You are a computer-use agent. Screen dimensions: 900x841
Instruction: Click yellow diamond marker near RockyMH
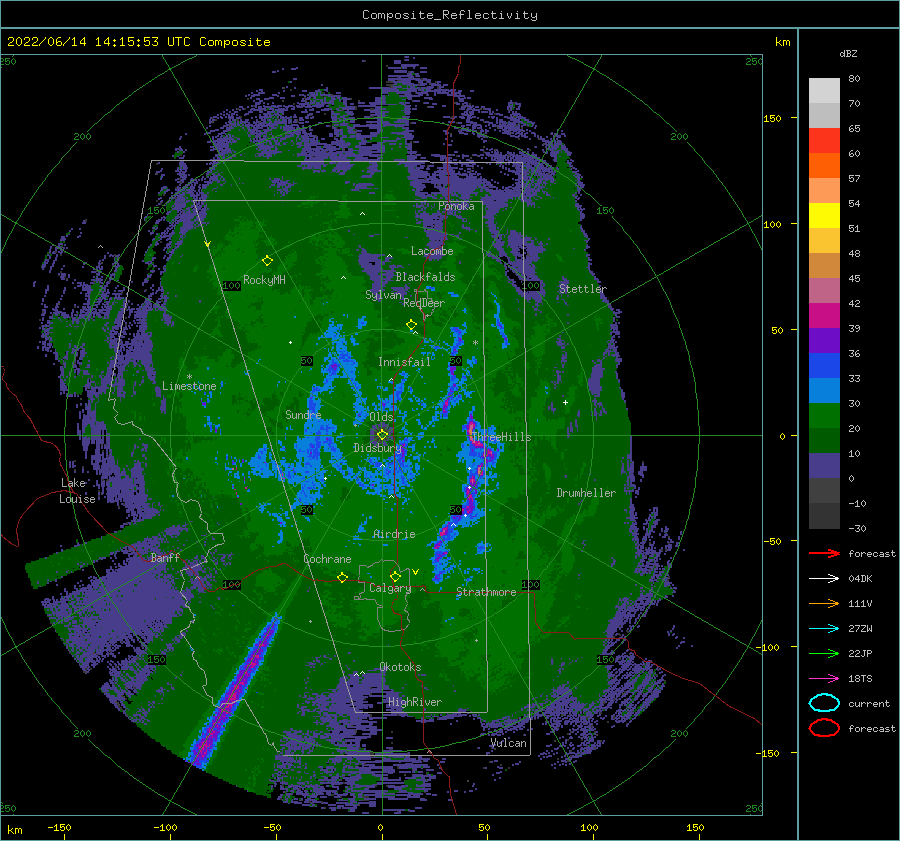pyautogui.click(x=267, y=261)
